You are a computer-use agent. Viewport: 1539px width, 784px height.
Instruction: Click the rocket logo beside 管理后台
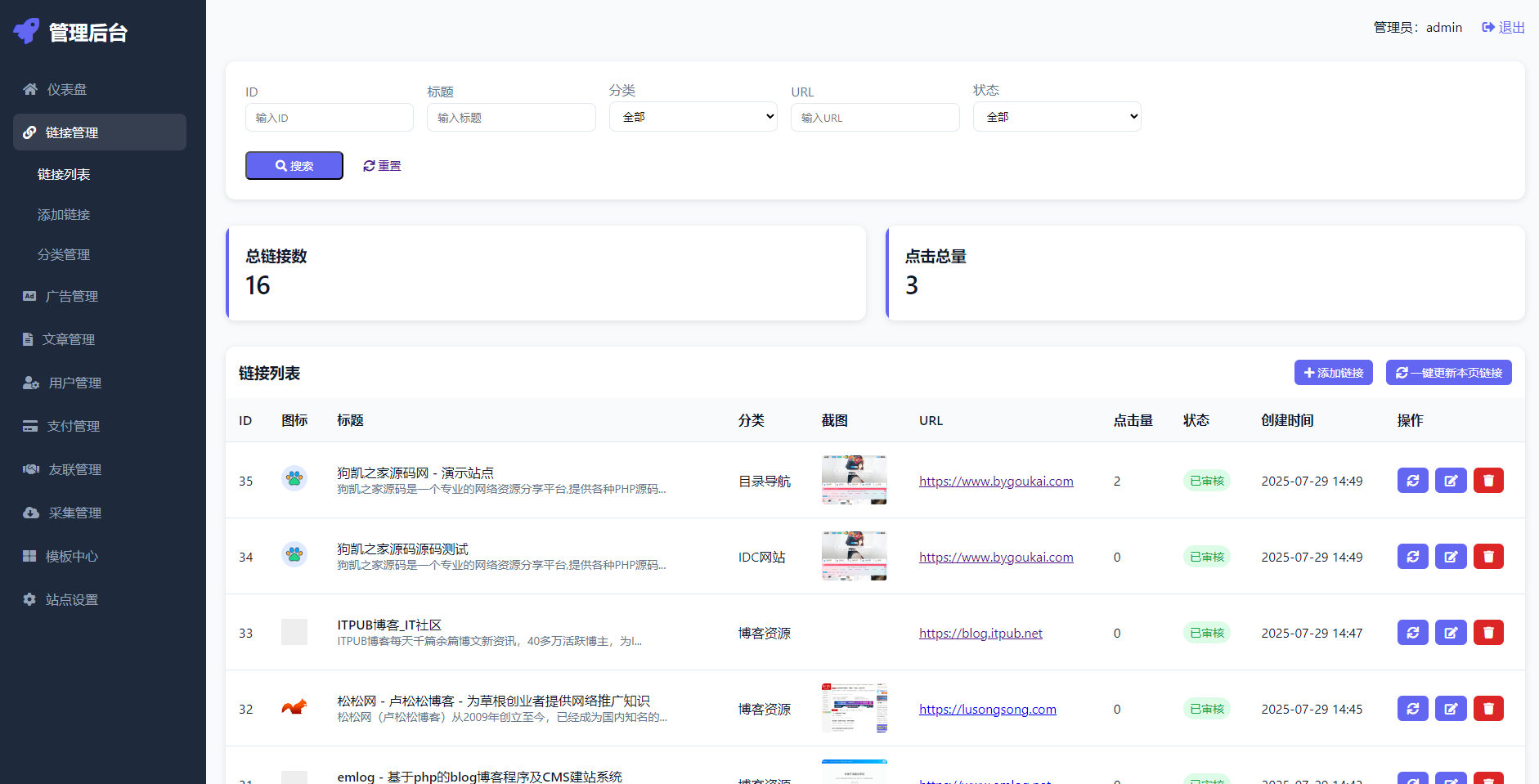pos(26,31)
